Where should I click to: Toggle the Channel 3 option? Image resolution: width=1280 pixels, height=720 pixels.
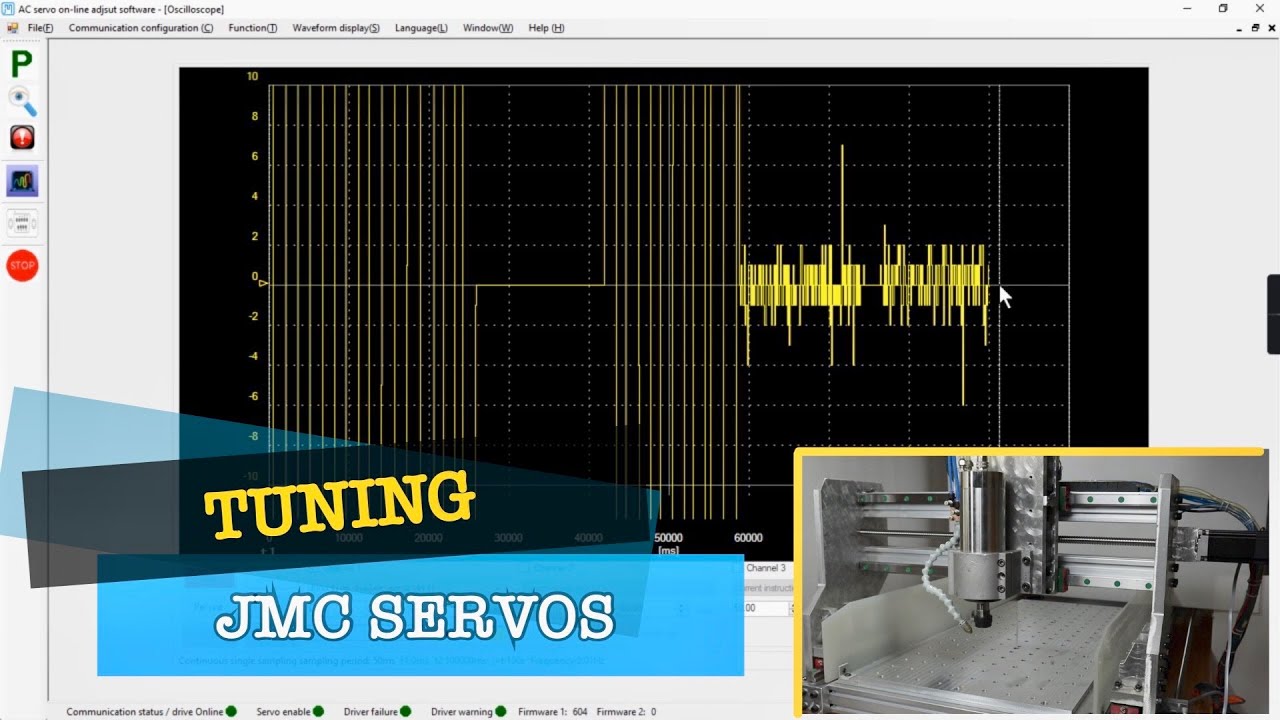click(x=766, y=568)
